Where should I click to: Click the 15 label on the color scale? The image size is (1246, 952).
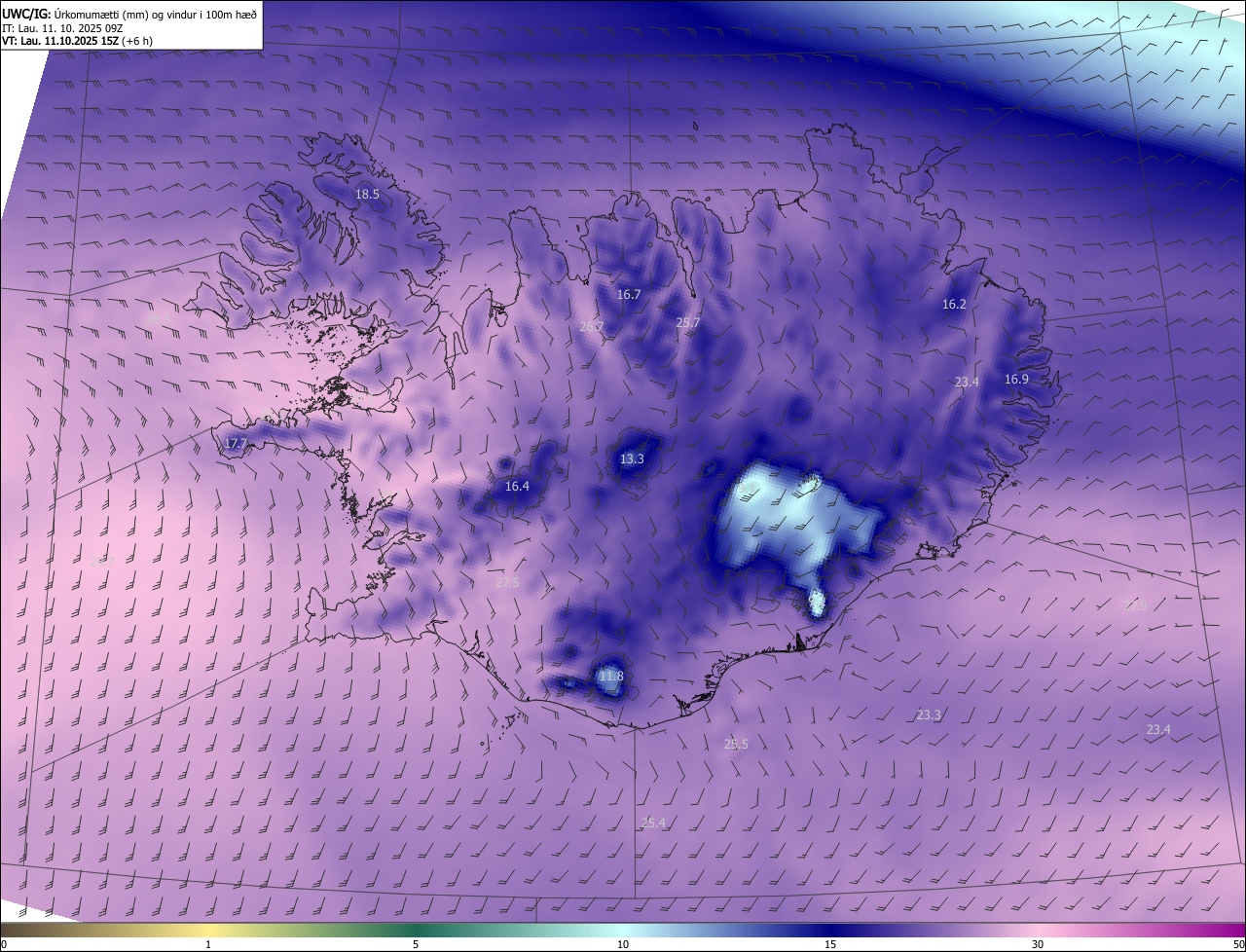click(830, 944)
